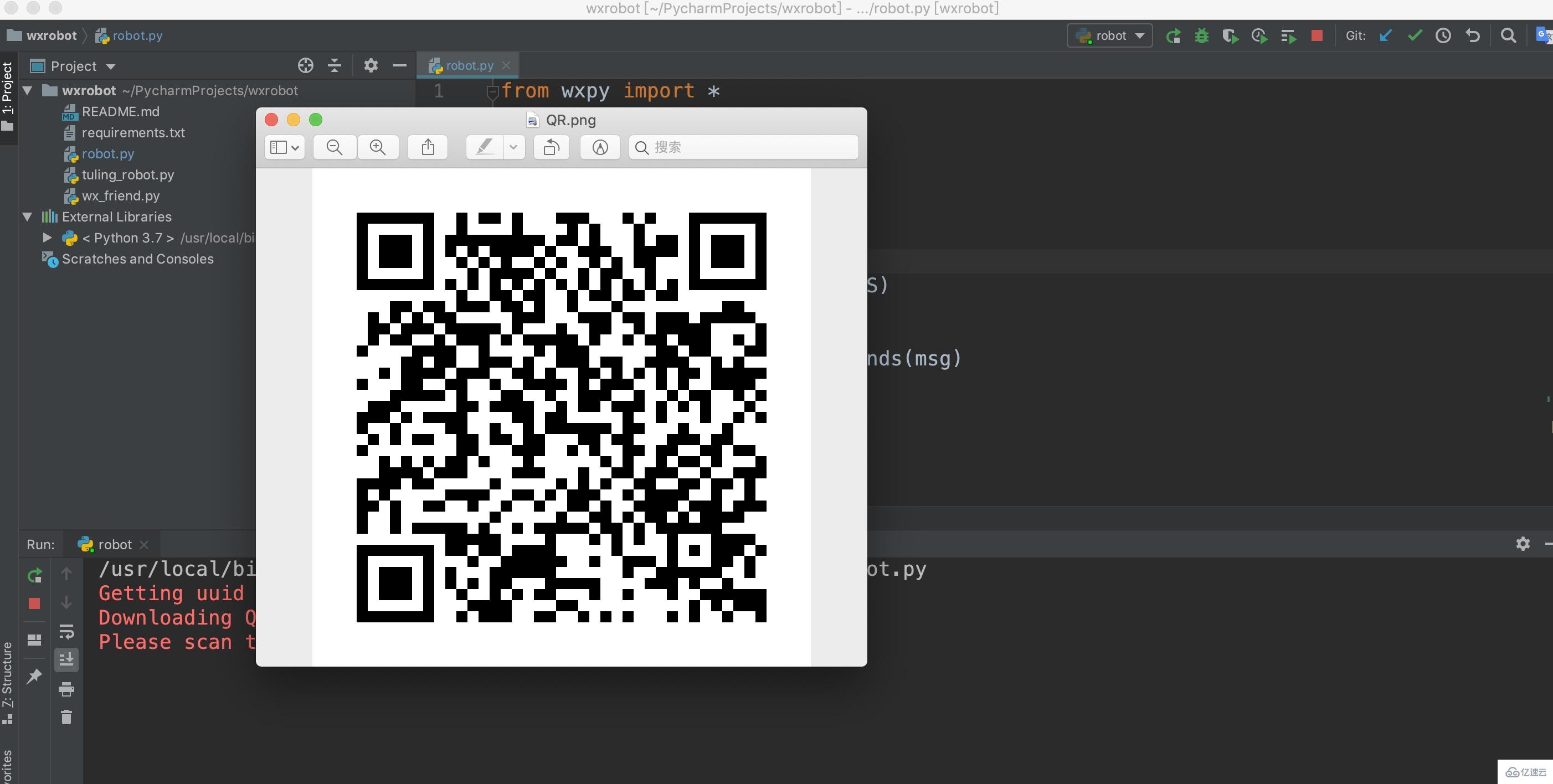The height and width of the screenshot is (784, 1553).
Task: Show Markup toolbar in Preview
Action: (x=600, y=148)
